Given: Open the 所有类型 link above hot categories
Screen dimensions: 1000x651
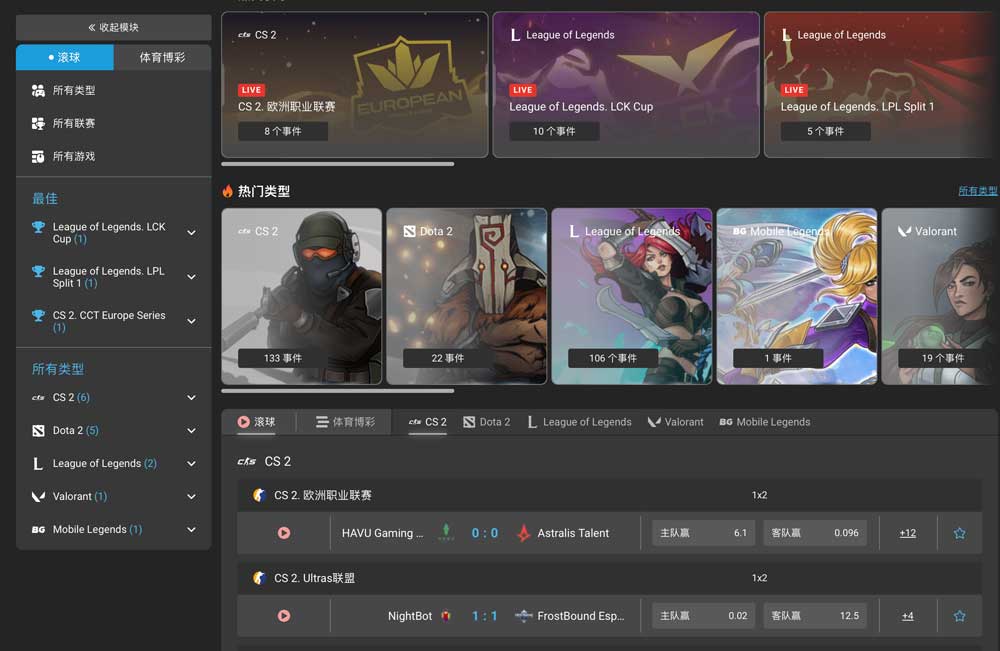Looking at the screenshot, I should (976, 190).
